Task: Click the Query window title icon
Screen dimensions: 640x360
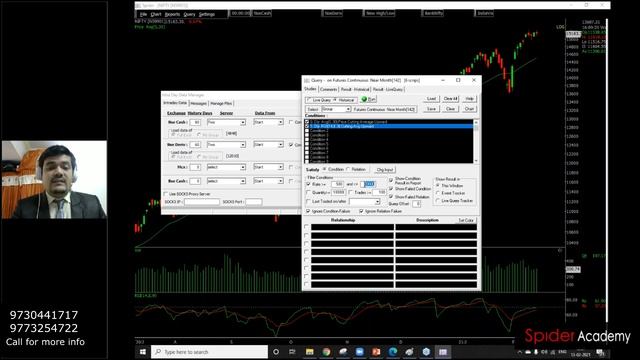Action: click(307, 80)
